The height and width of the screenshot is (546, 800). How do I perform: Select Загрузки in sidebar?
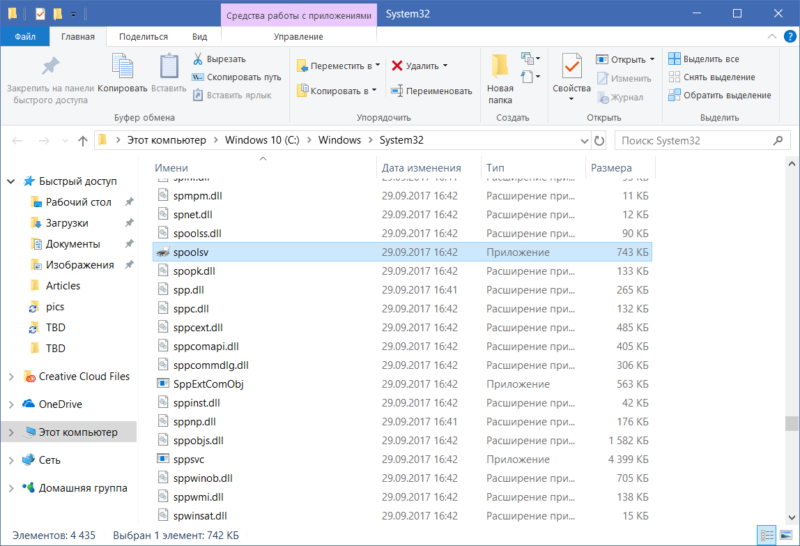[67, 223]
